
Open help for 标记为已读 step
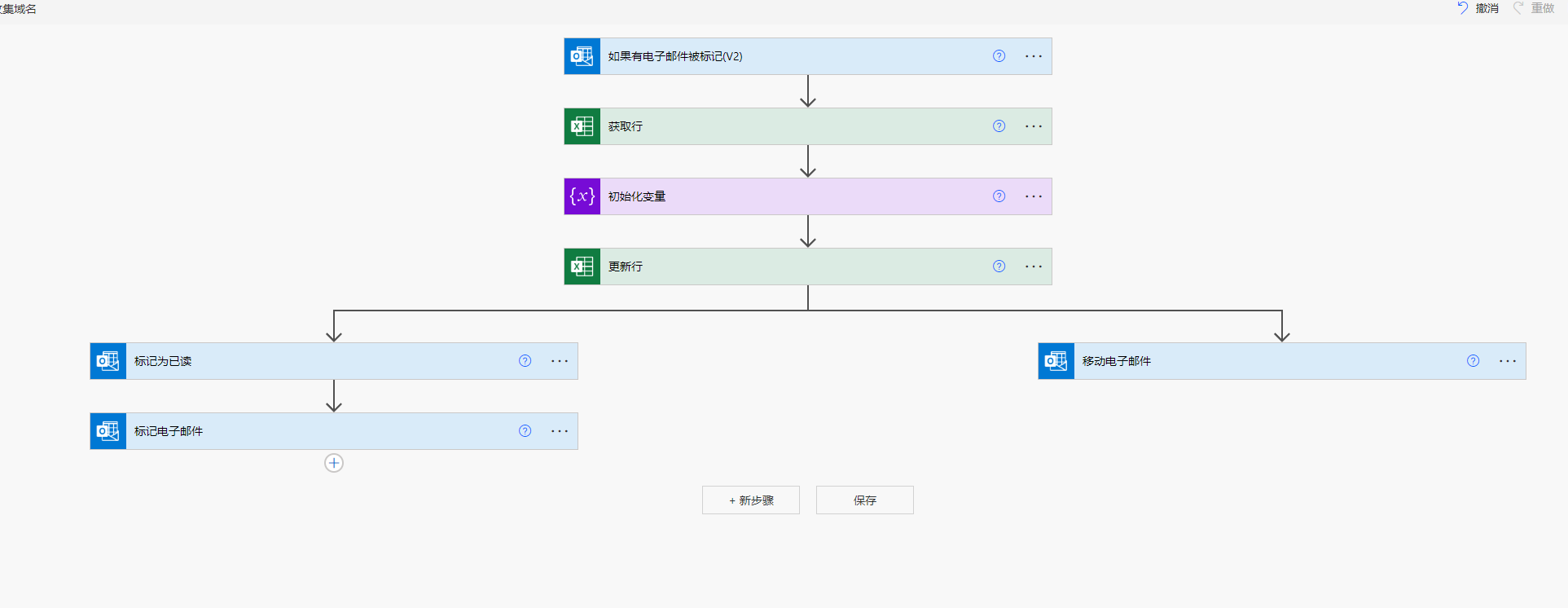(x=525, y=361)
